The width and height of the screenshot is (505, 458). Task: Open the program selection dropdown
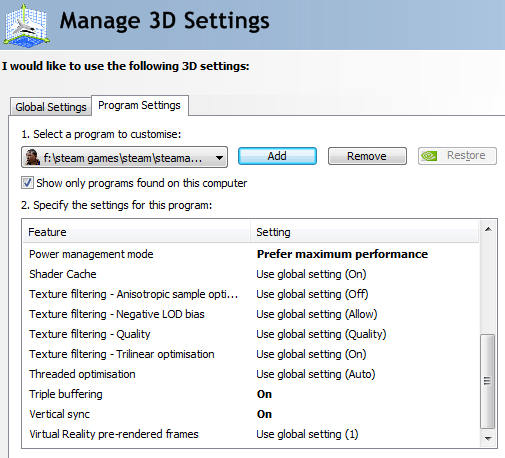coord(124,157)
